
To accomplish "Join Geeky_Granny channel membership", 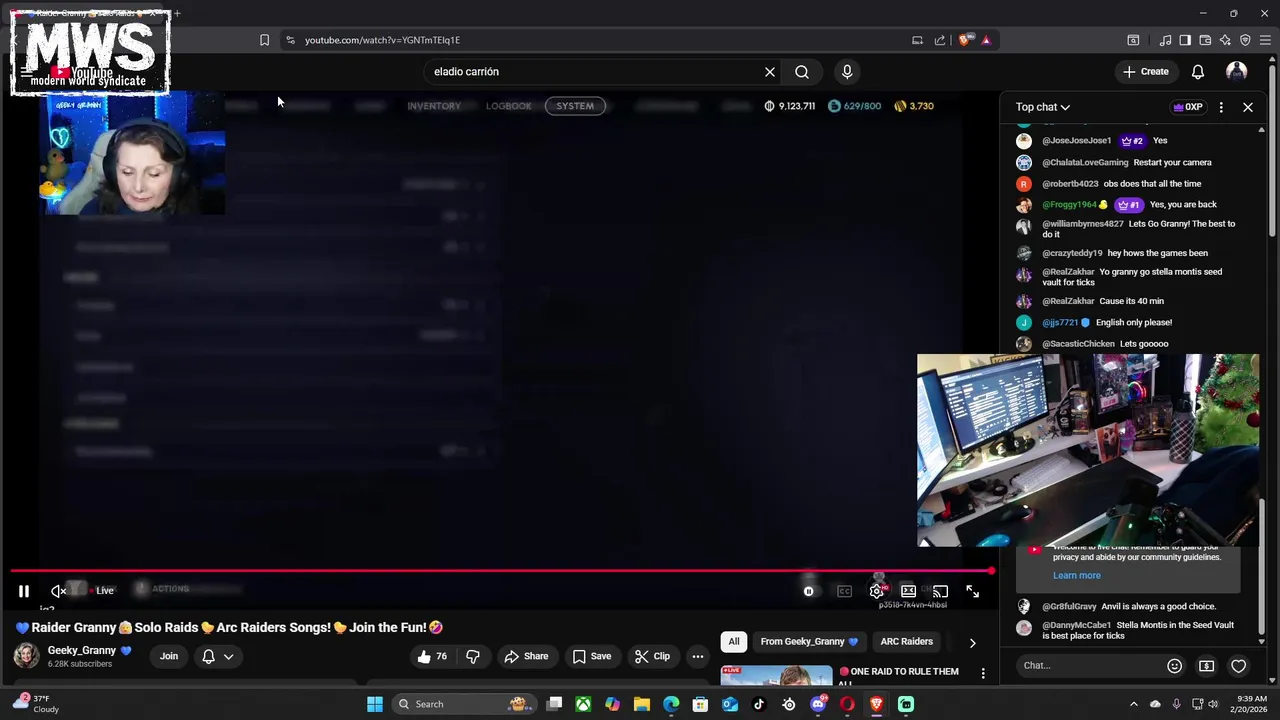I will [169, 656].
